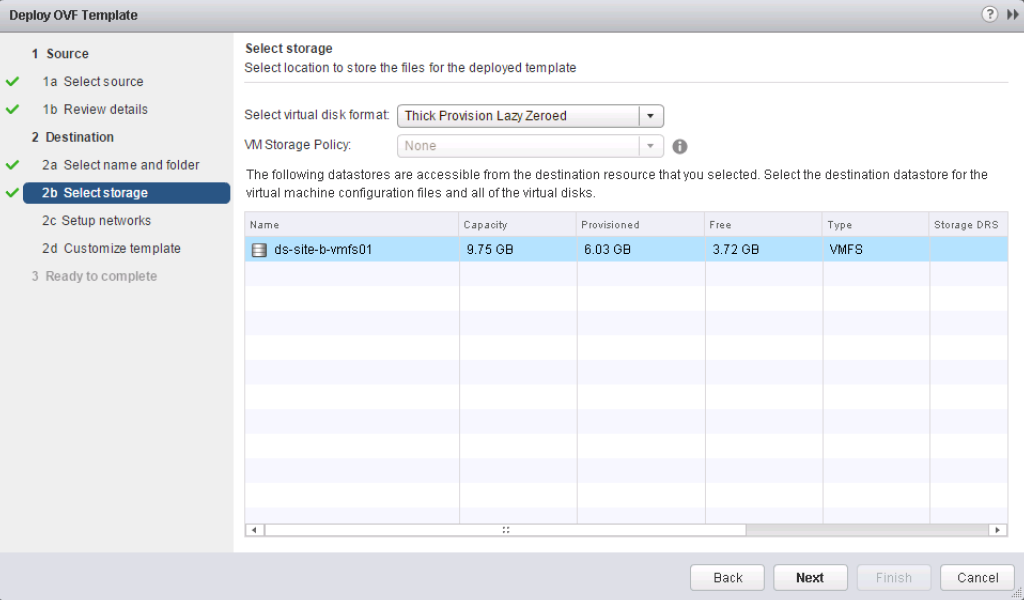1024x600 pixels.
Task: Select step 2b Select storage
Action: coord(126,193)
